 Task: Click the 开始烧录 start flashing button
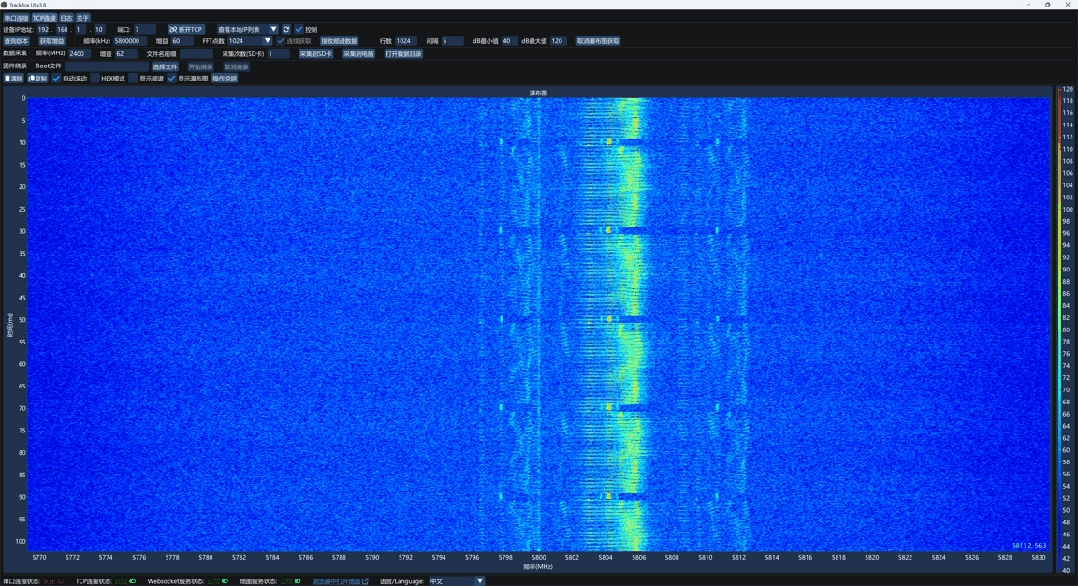pyautogui.click(x=200, y=67)
